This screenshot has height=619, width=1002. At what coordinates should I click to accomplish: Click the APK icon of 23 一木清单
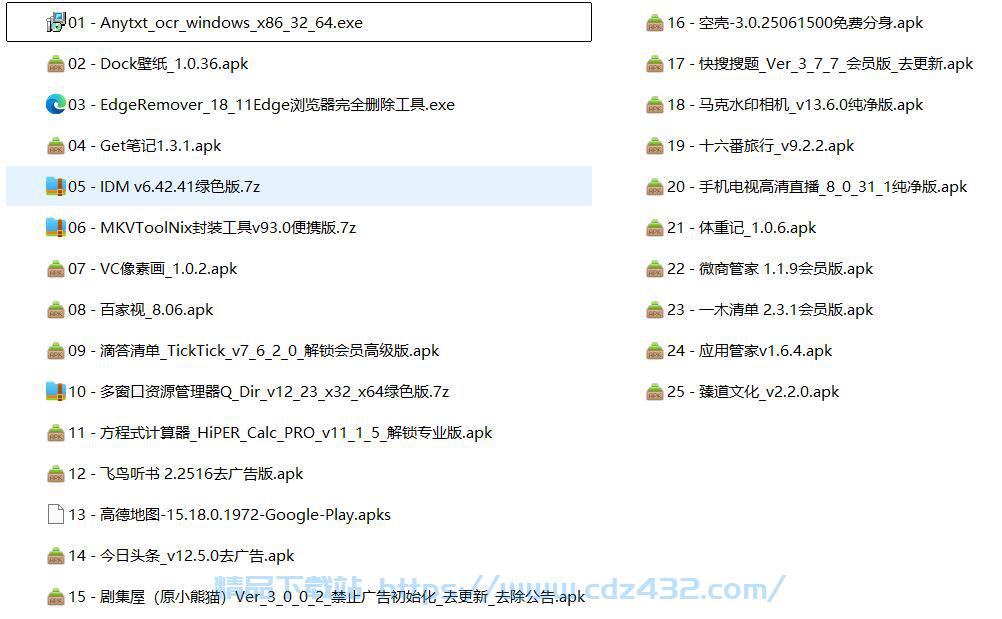tap(655, 310)
